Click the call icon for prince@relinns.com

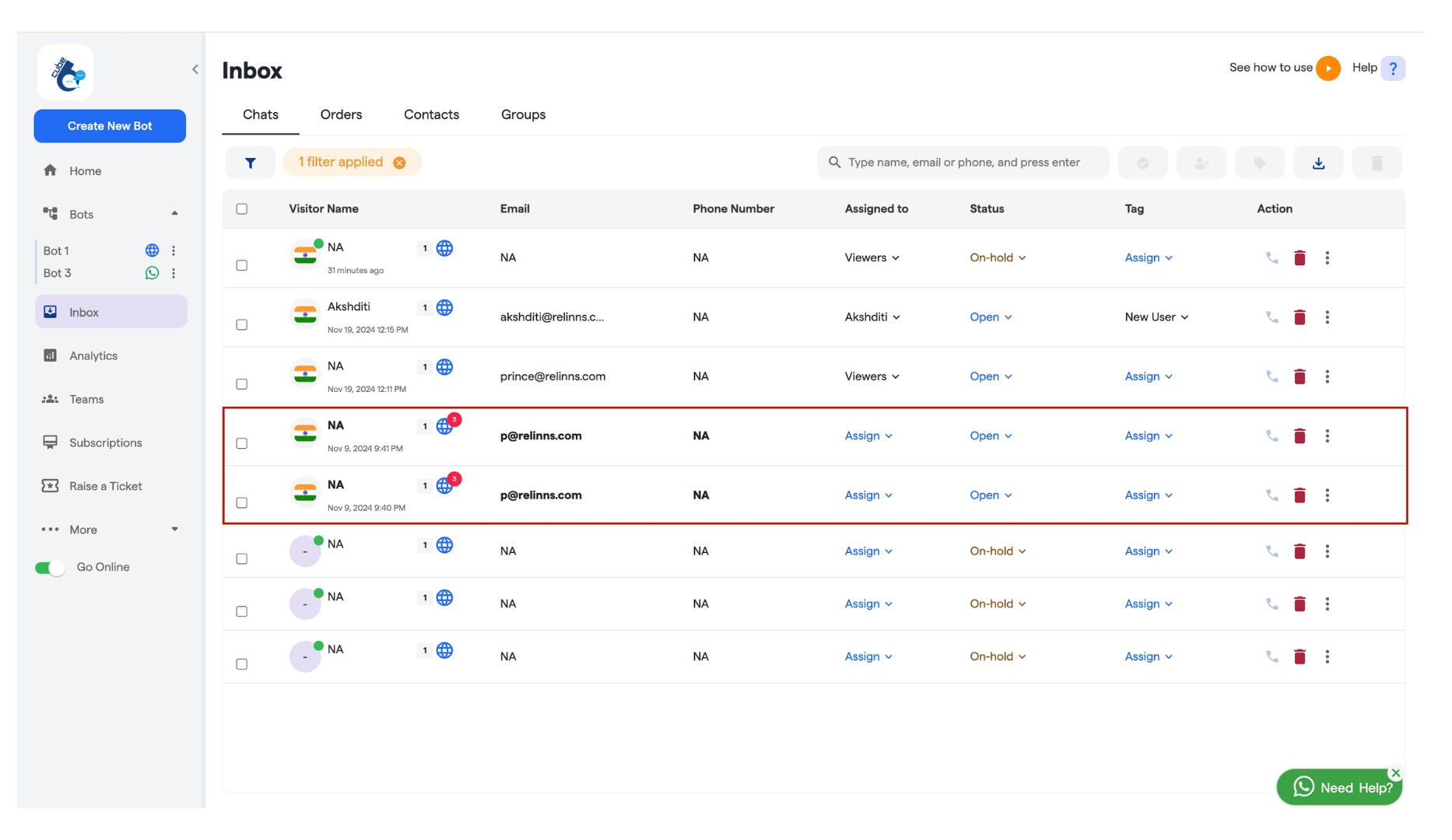click(x=1271, y=376)
